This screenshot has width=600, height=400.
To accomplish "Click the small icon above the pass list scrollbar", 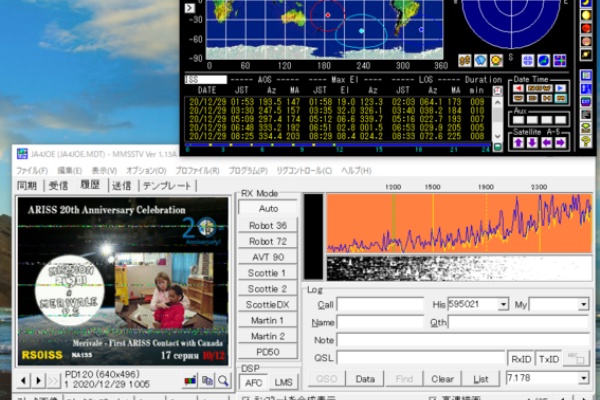I will [497, 91].
